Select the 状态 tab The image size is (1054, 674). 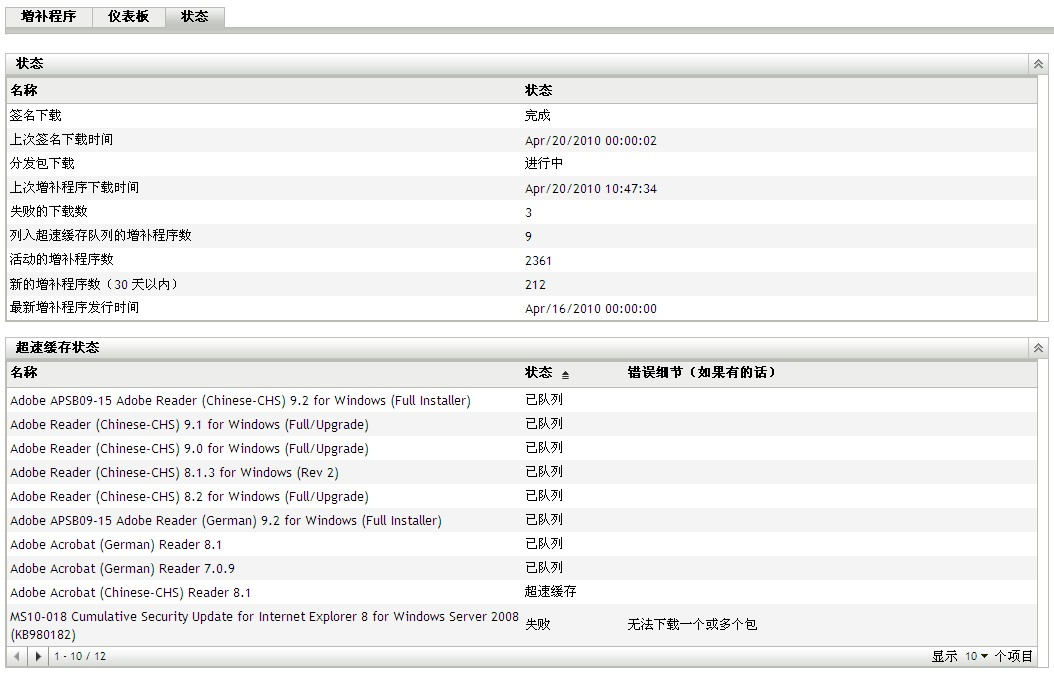[195, 16]
